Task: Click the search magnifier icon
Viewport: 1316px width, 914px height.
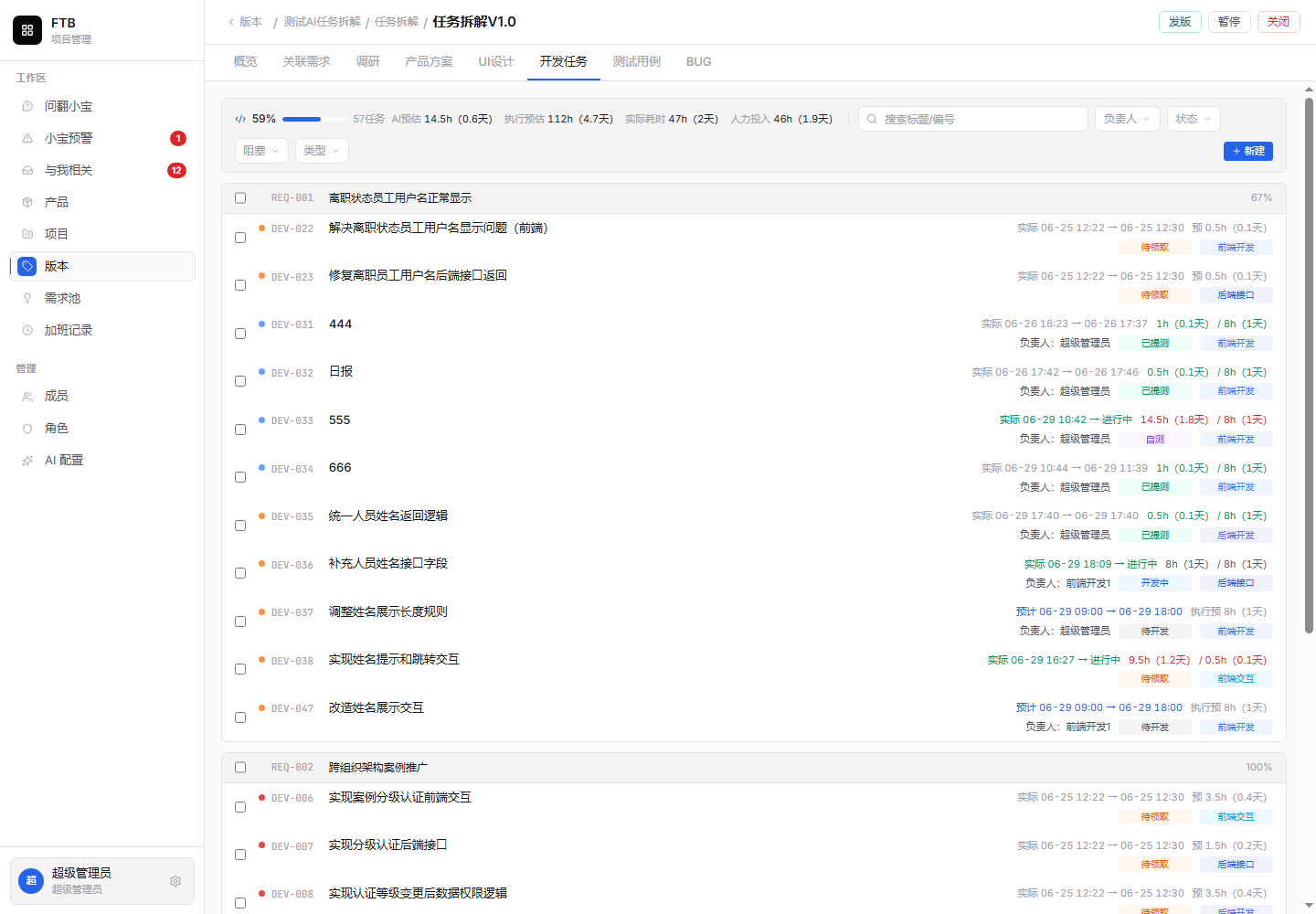Action: pyautogui.click(x=872, y=119)
